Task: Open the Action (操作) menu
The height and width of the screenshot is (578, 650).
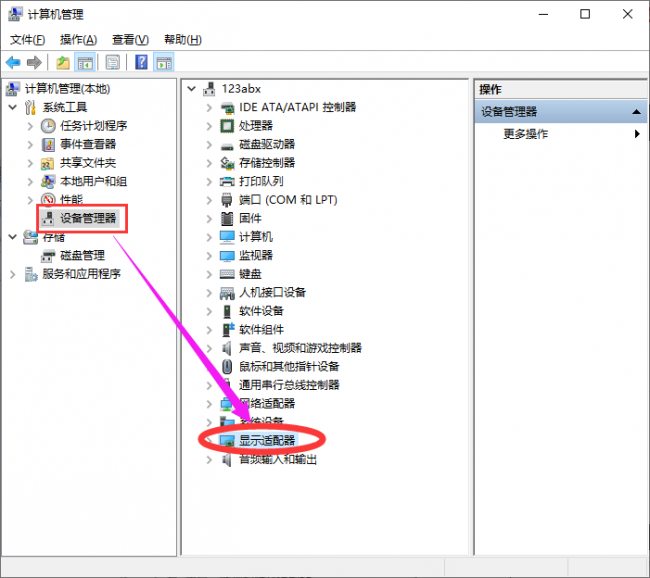Action: [78, 40]
